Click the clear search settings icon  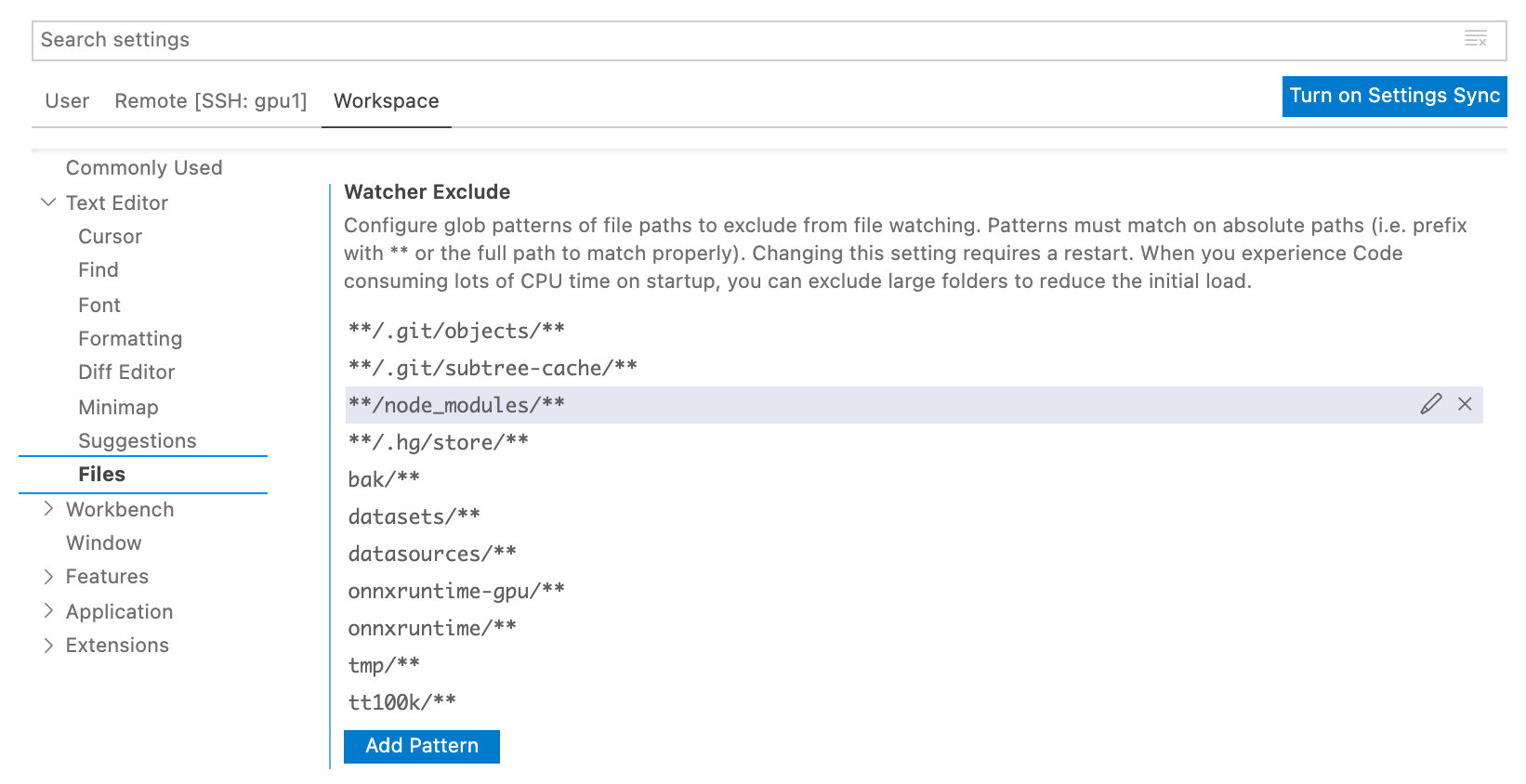coord(1475,39)
